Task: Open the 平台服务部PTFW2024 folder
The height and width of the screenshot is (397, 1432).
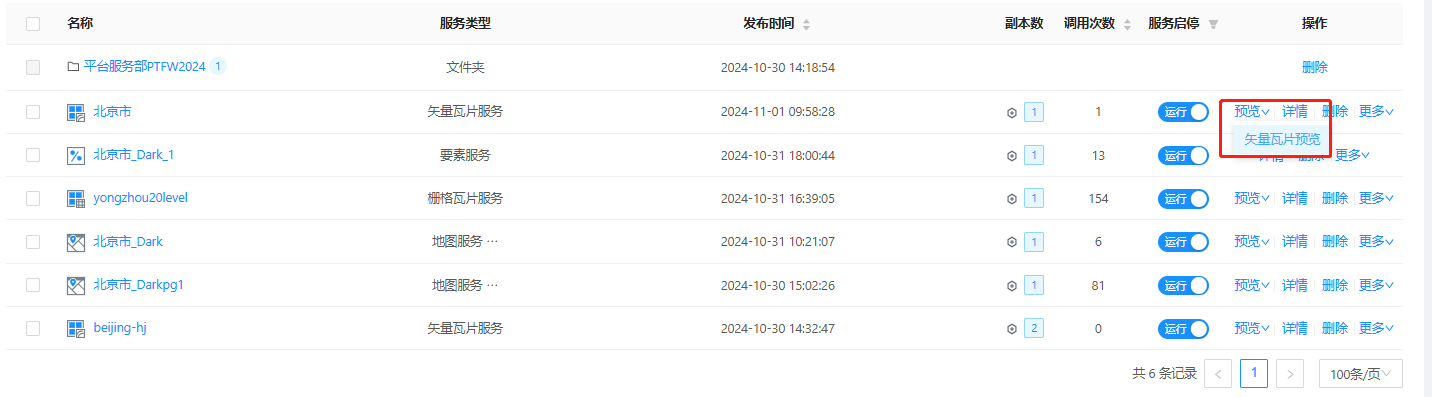Action: [144, 67]
